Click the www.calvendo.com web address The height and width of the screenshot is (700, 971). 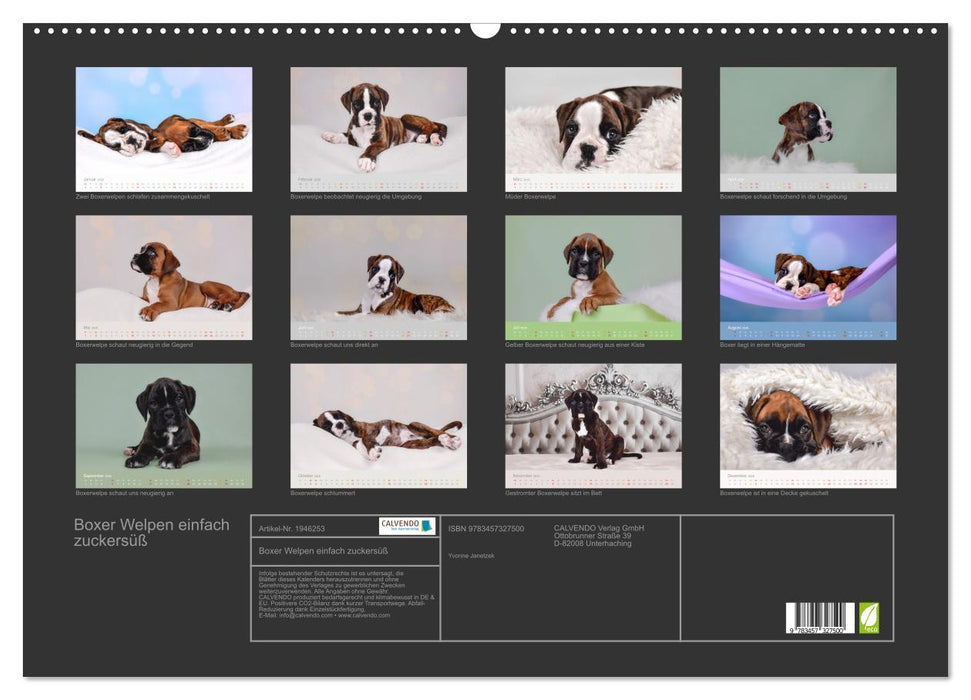click(x=363, y=617)
